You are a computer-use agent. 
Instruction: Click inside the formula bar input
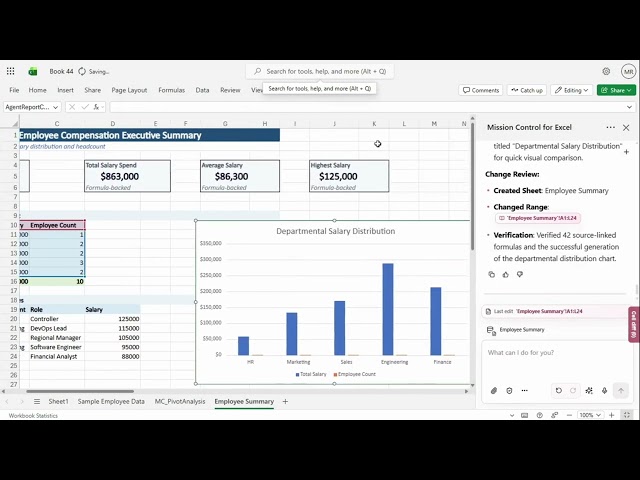pos(367,107)
